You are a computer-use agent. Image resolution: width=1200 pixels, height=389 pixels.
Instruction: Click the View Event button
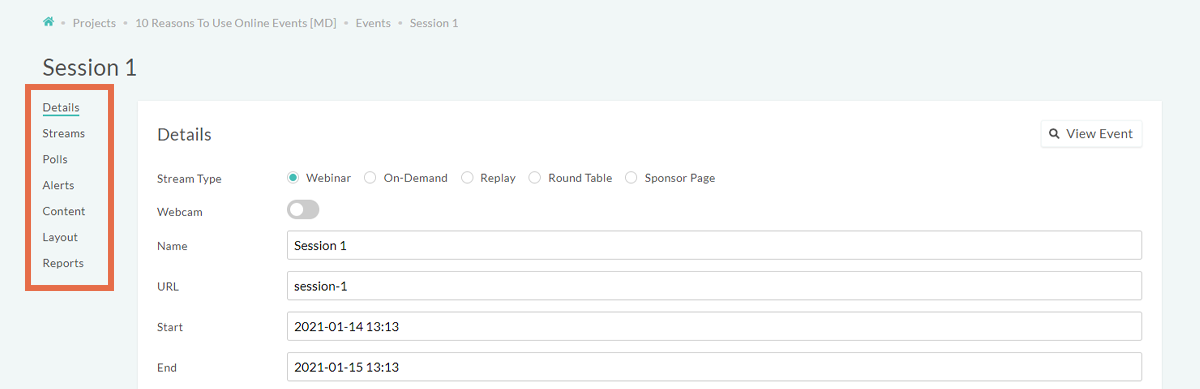(x=1091, y=134)
